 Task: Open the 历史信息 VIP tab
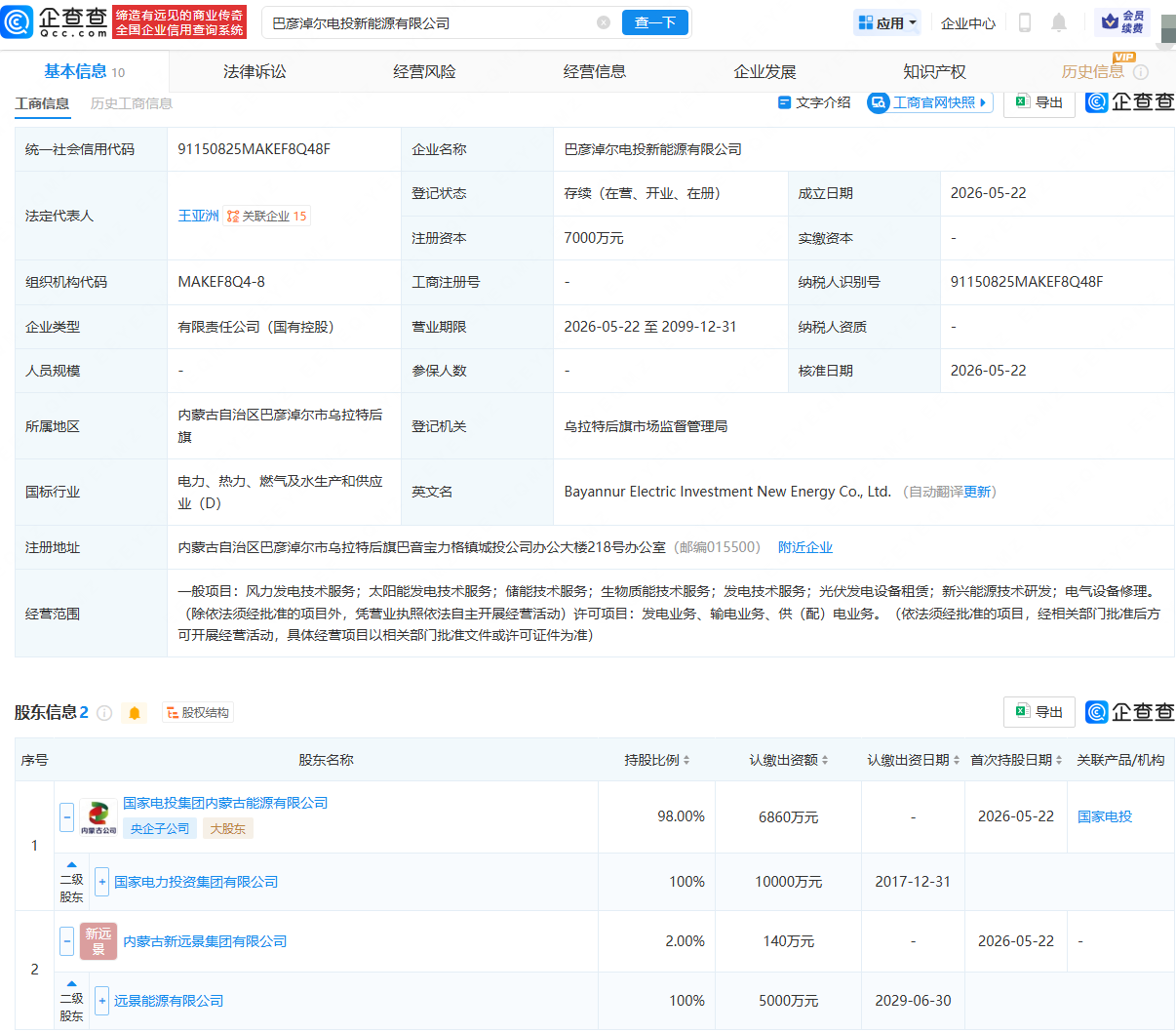(x=1093, y=71)
